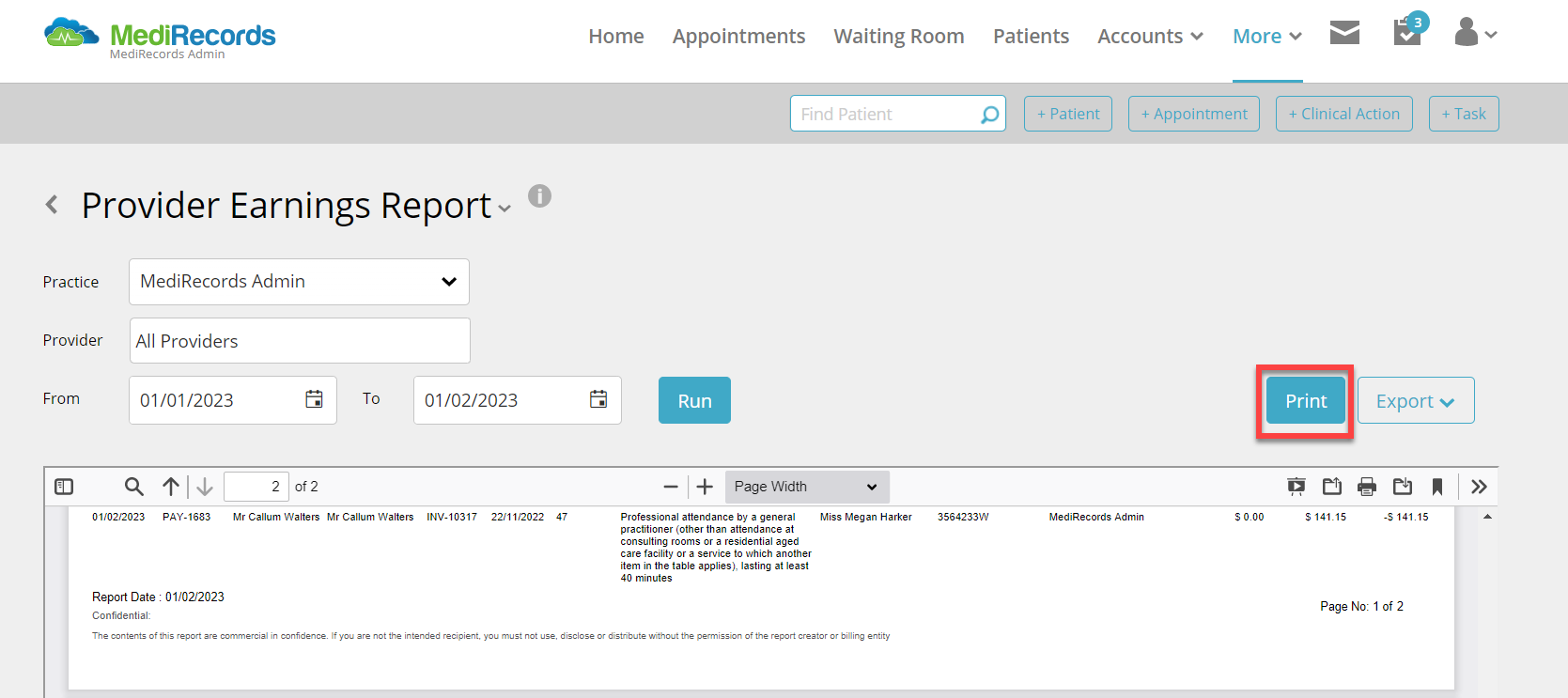Viewport: 1568px width, 698px height.
Task: Click the bookmark icon in viewer toolbar
Action: coord(1437,487)
